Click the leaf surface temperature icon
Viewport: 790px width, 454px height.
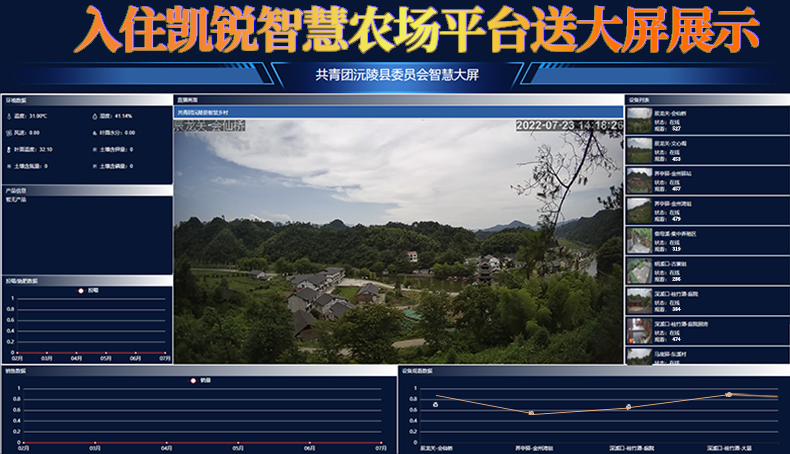click(x=9, y=149)
